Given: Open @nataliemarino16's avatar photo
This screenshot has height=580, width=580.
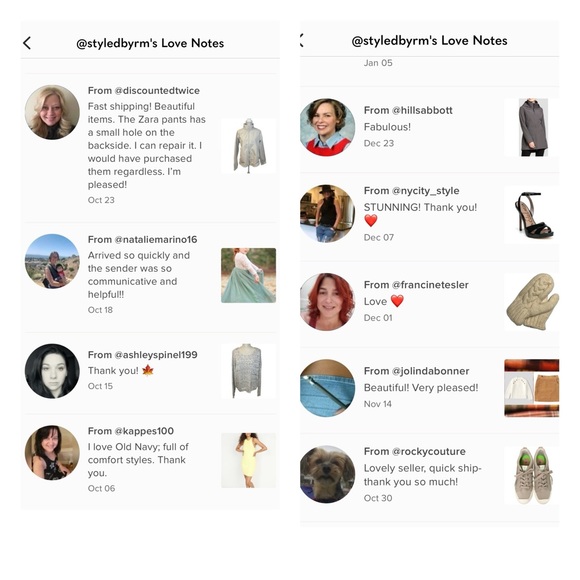Looking at the screenshot, I should pyautogui.click(x=52, y=261).
